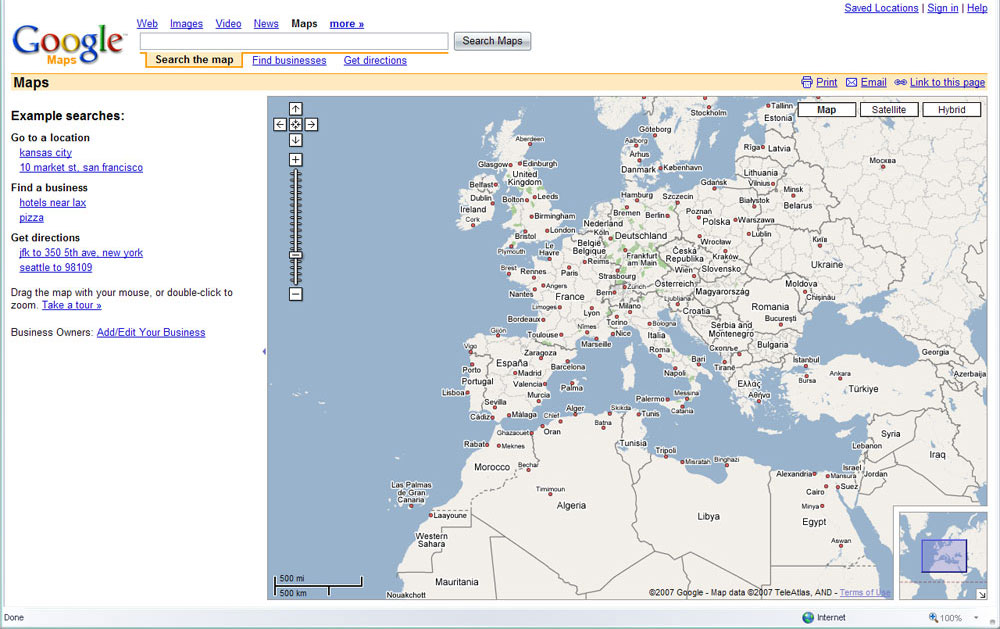Pan the map down with arrow button

click(296, 140)
